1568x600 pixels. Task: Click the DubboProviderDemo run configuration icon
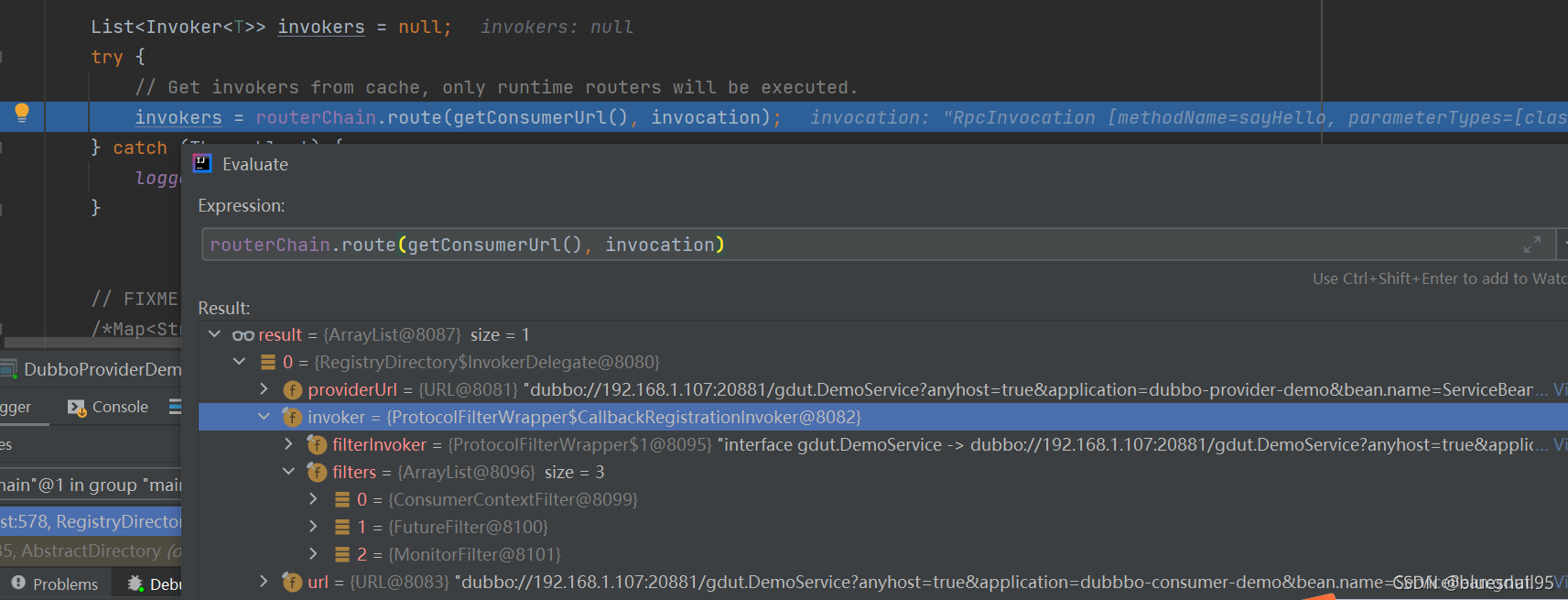pos(9,369)
